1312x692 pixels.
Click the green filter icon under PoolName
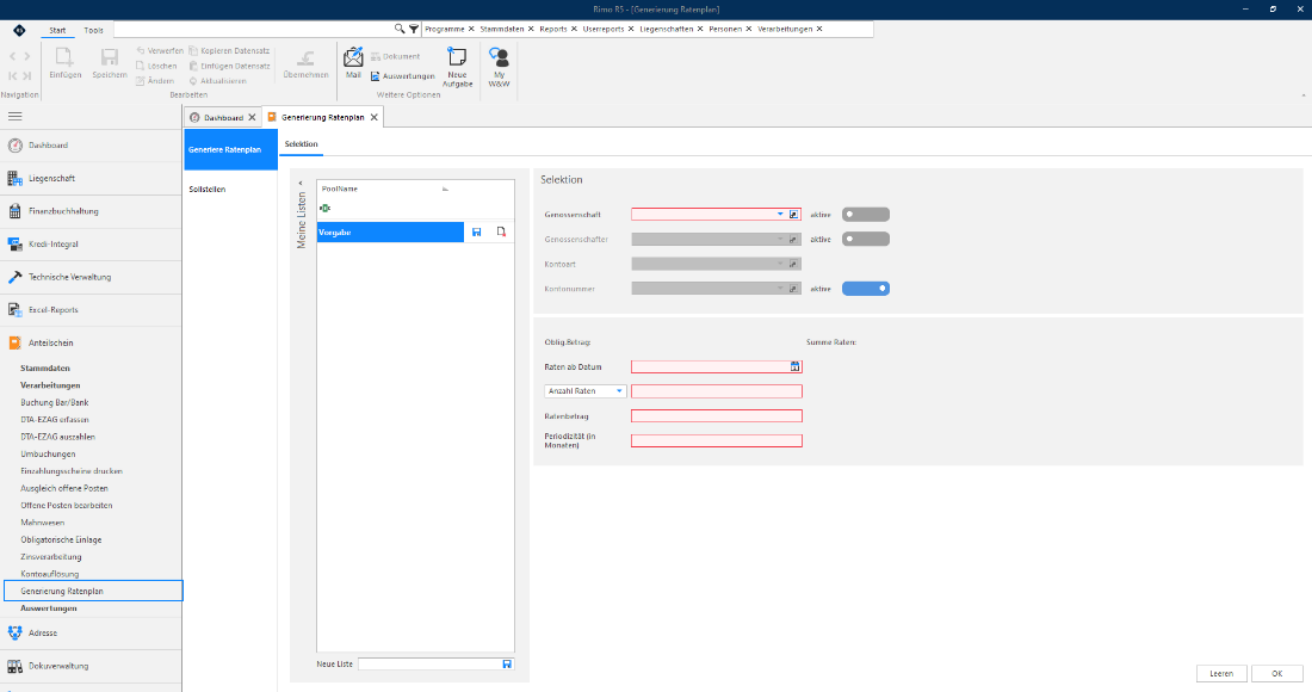[325, 208]
